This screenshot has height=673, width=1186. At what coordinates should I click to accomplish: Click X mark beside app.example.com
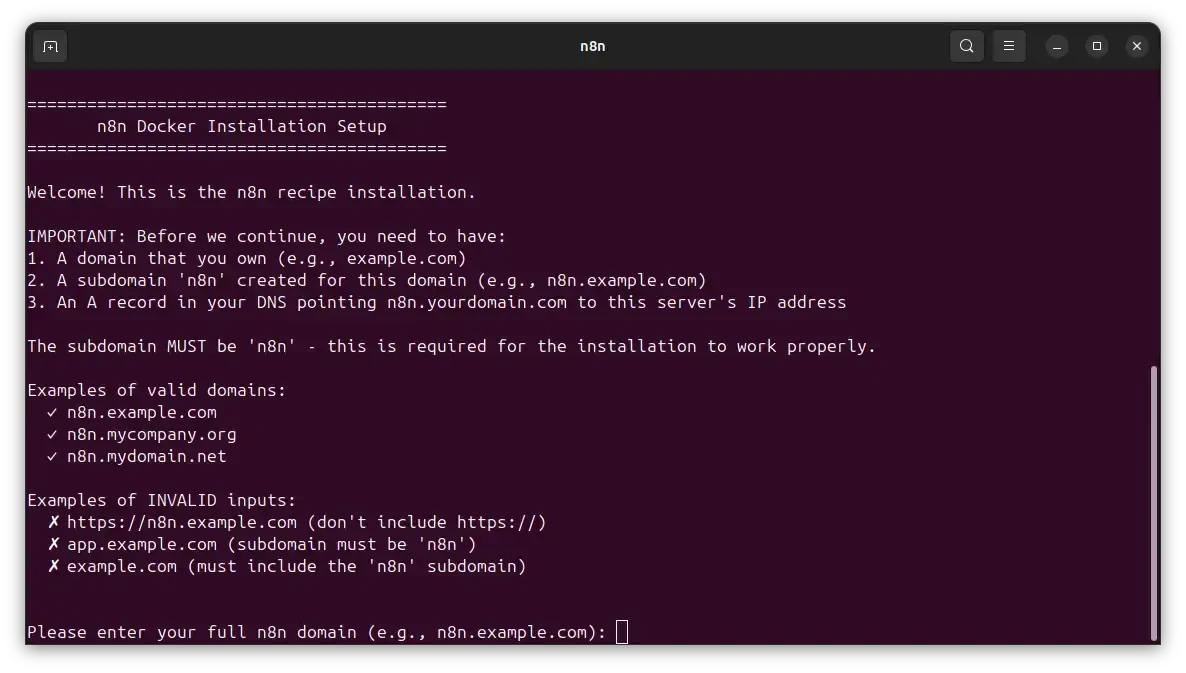53,544
